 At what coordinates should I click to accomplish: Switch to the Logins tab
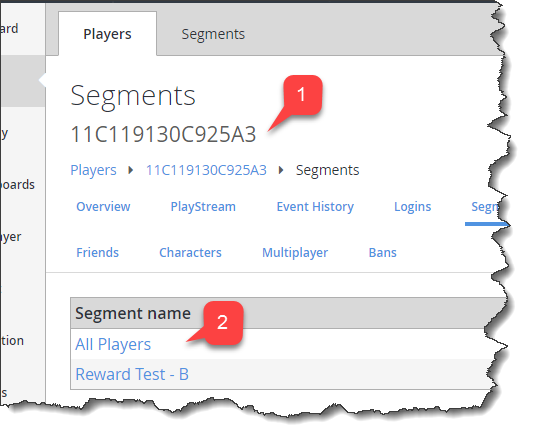click(412, 206)
